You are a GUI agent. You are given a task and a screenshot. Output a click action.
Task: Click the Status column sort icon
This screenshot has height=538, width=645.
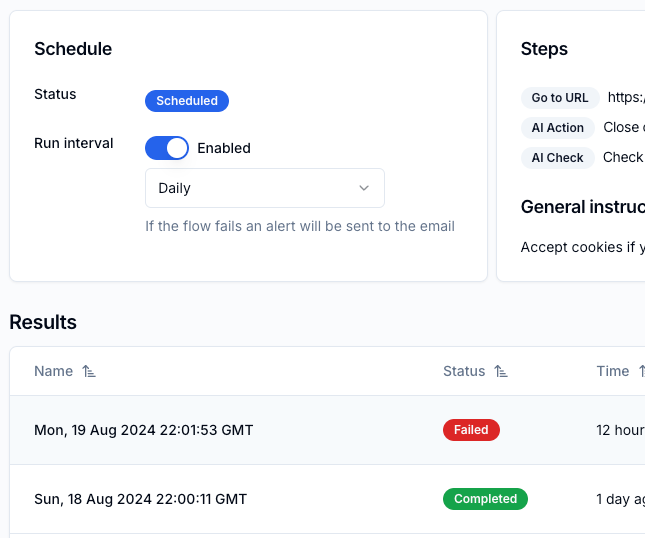pyautogui.click(x=501, y=372)
